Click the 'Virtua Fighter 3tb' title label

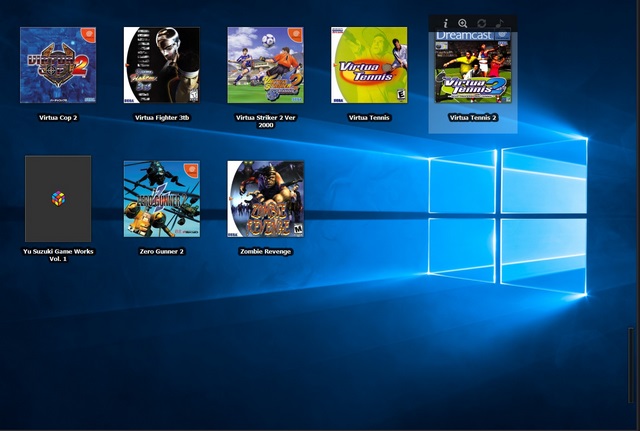pyautogui.click(x=162, y=118)
